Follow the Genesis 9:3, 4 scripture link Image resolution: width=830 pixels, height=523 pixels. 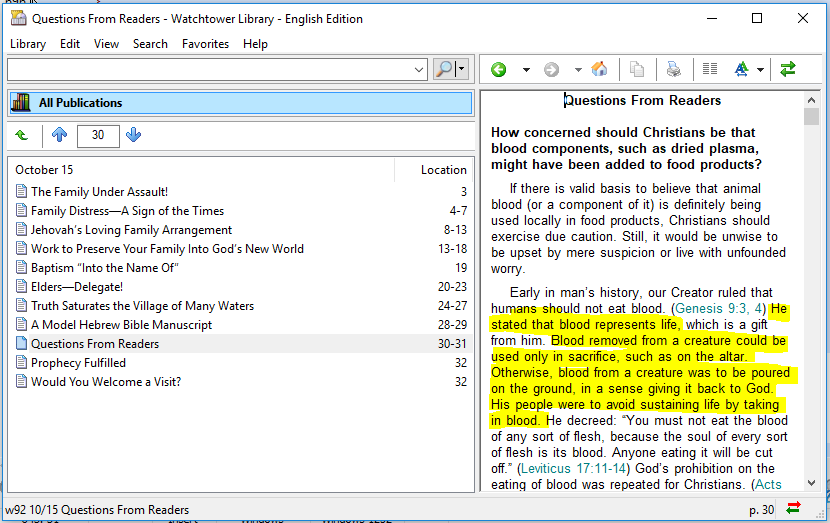click(x=718, y=309)
